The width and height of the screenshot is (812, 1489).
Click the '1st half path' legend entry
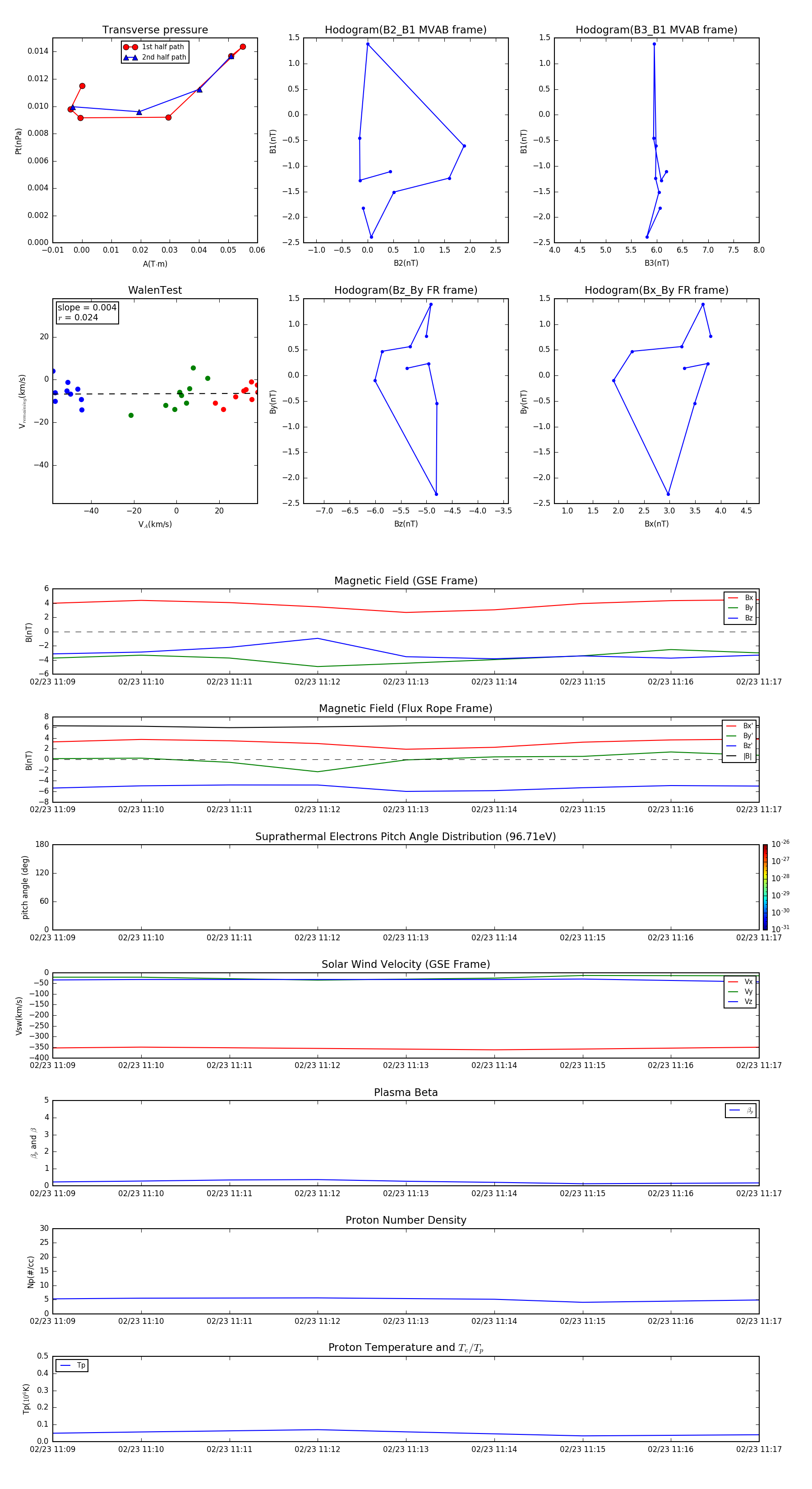tap(154, 47)
